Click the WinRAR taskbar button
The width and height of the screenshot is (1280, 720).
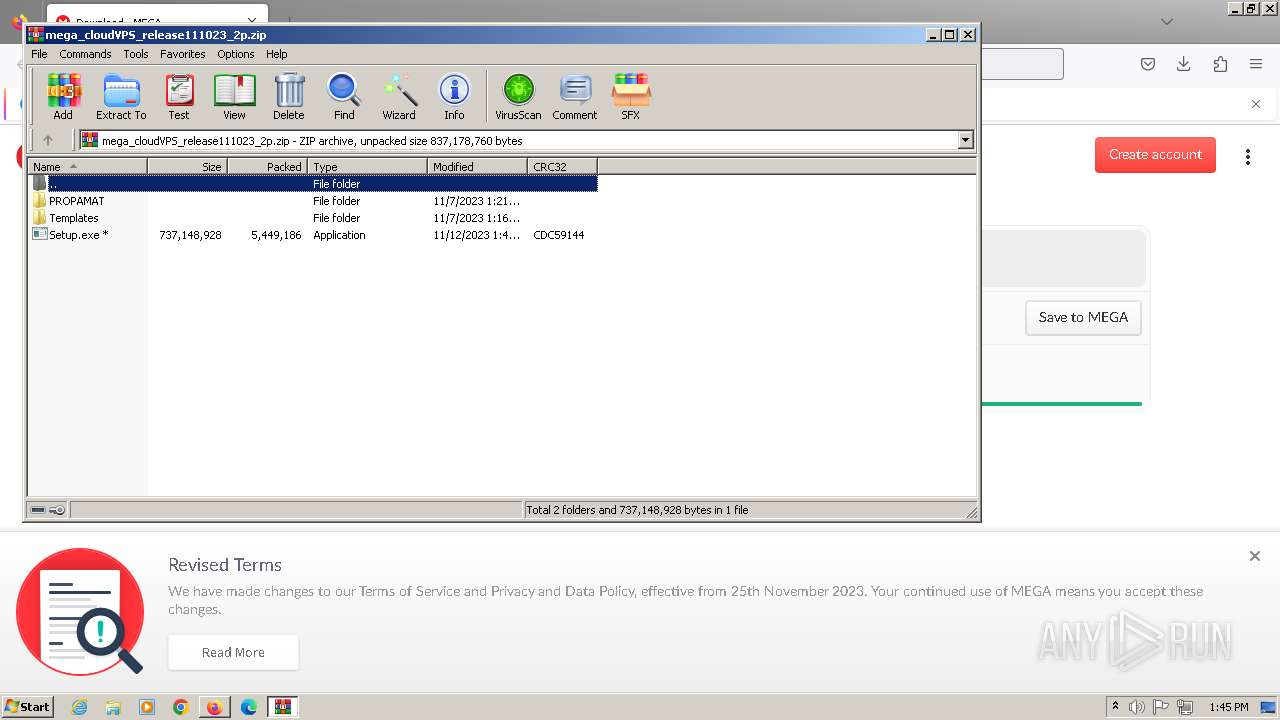point(283,707)
